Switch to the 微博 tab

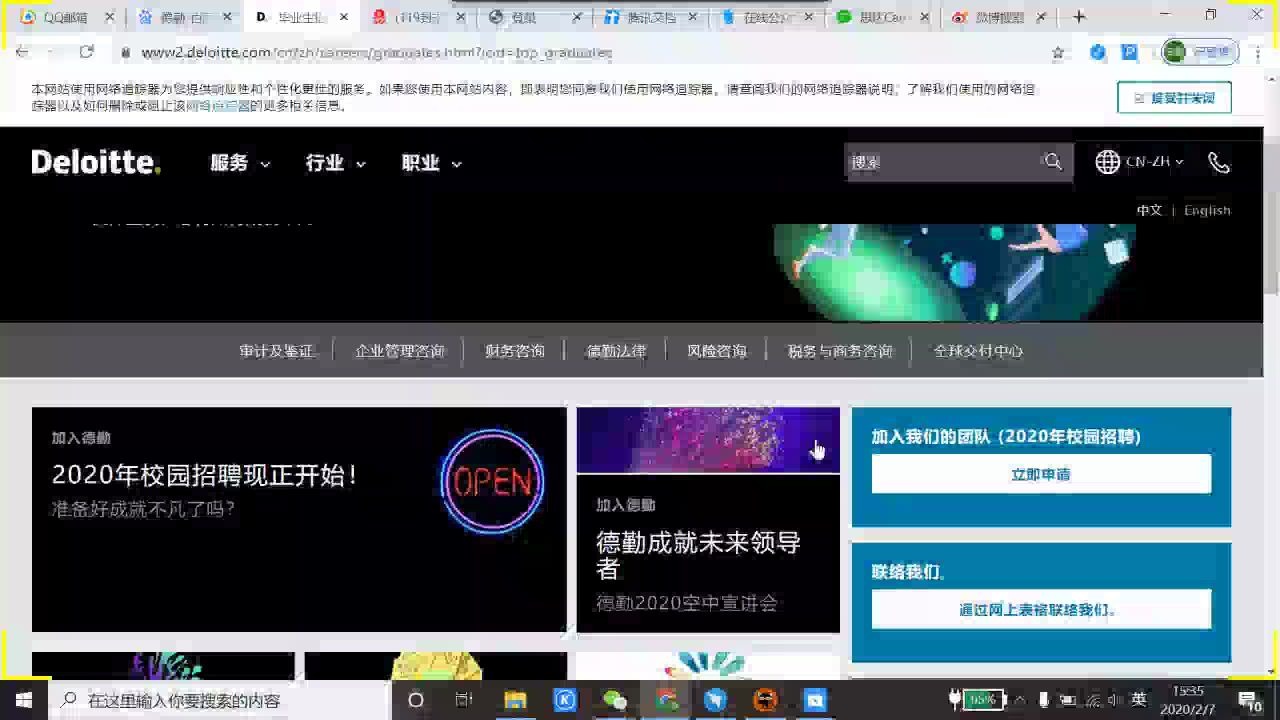(1000, 17)
